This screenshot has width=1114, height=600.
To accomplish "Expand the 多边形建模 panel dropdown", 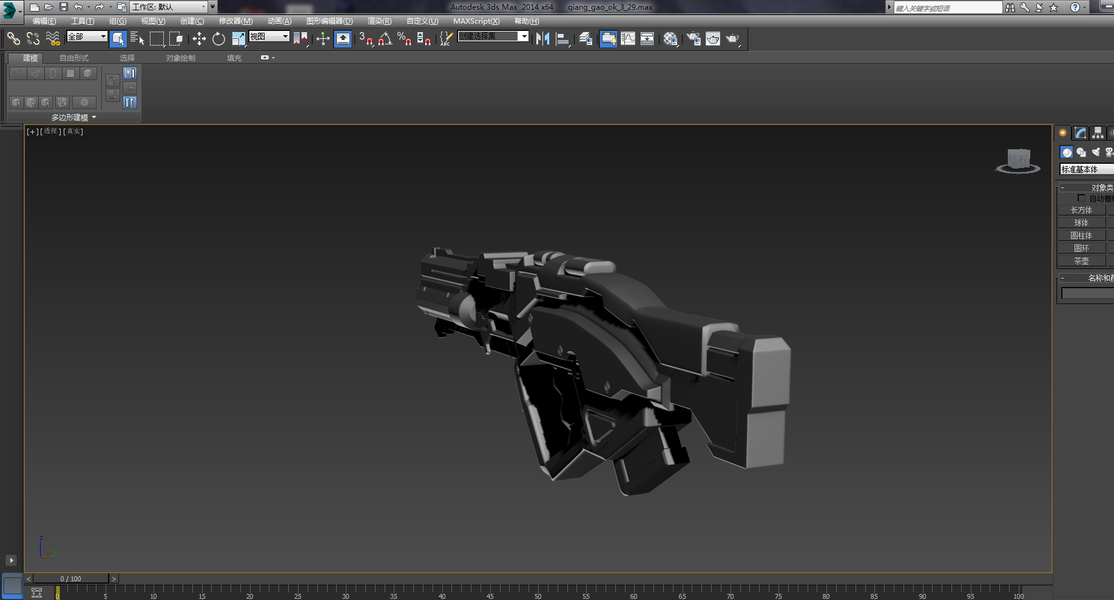I will tap(73, 117).
